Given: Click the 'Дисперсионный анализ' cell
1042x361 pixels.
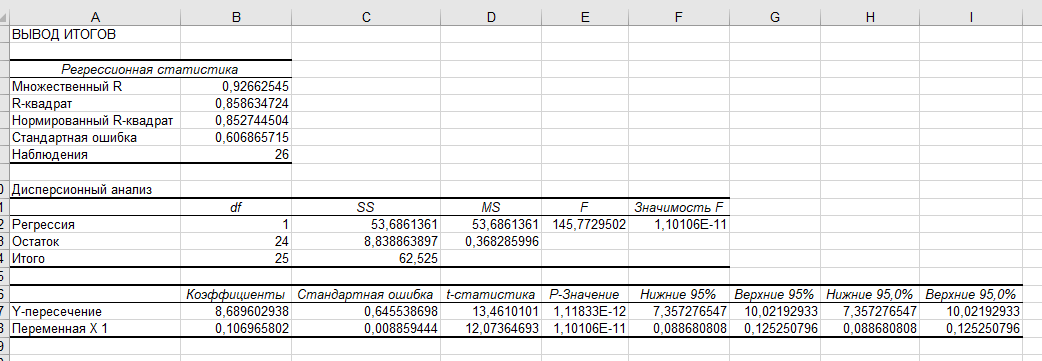Looking at the screenshot, I should (94, 189).
